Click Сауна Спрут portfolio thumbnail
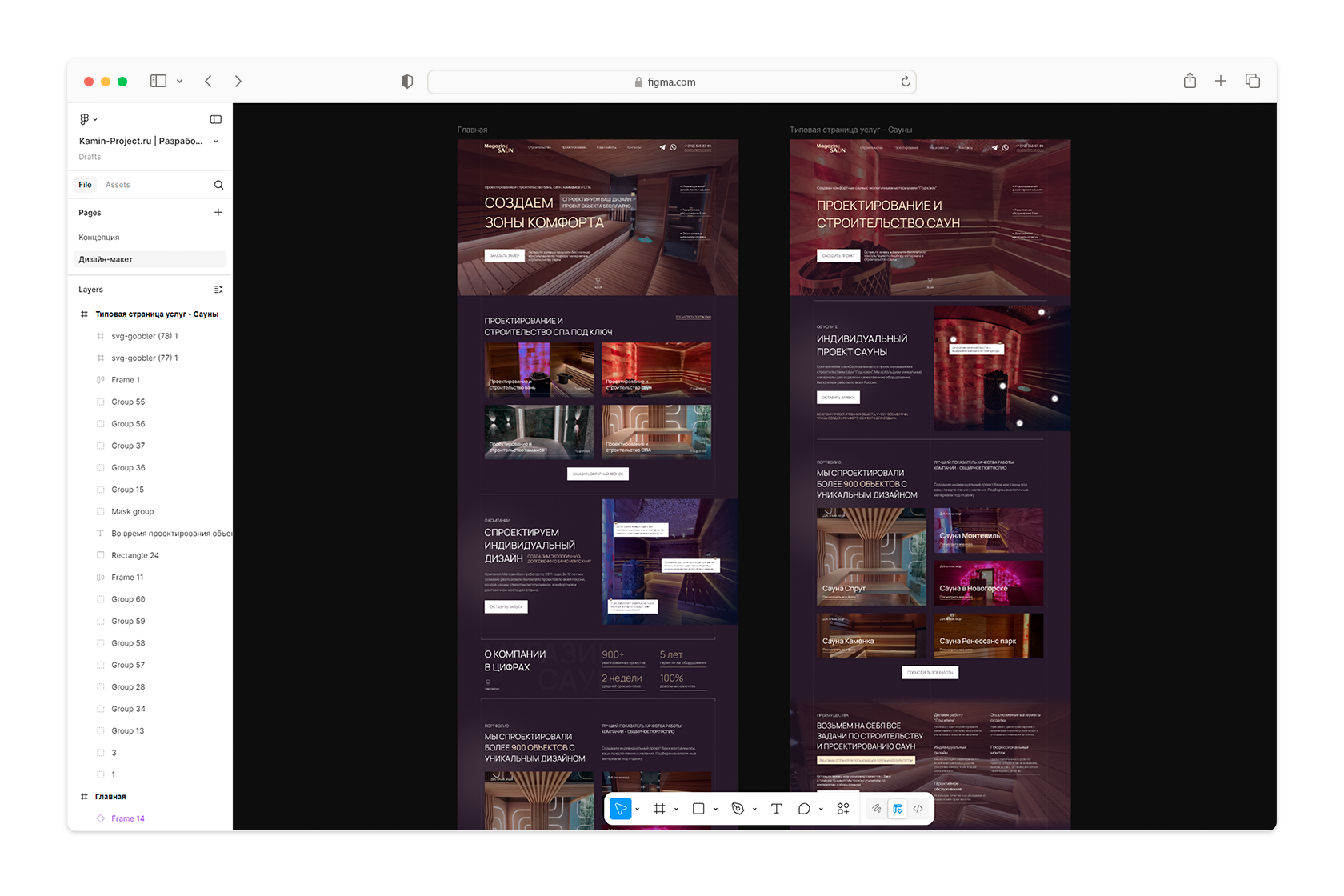1344x896 pixels. click(871, 556)
